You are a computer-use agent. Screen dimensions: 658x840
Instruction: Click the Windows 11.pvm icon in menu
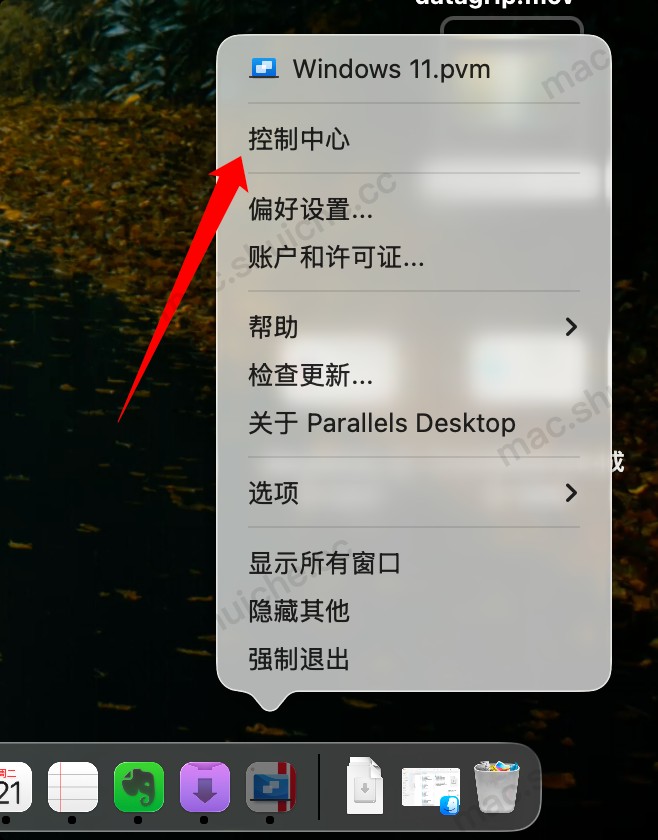264,69
